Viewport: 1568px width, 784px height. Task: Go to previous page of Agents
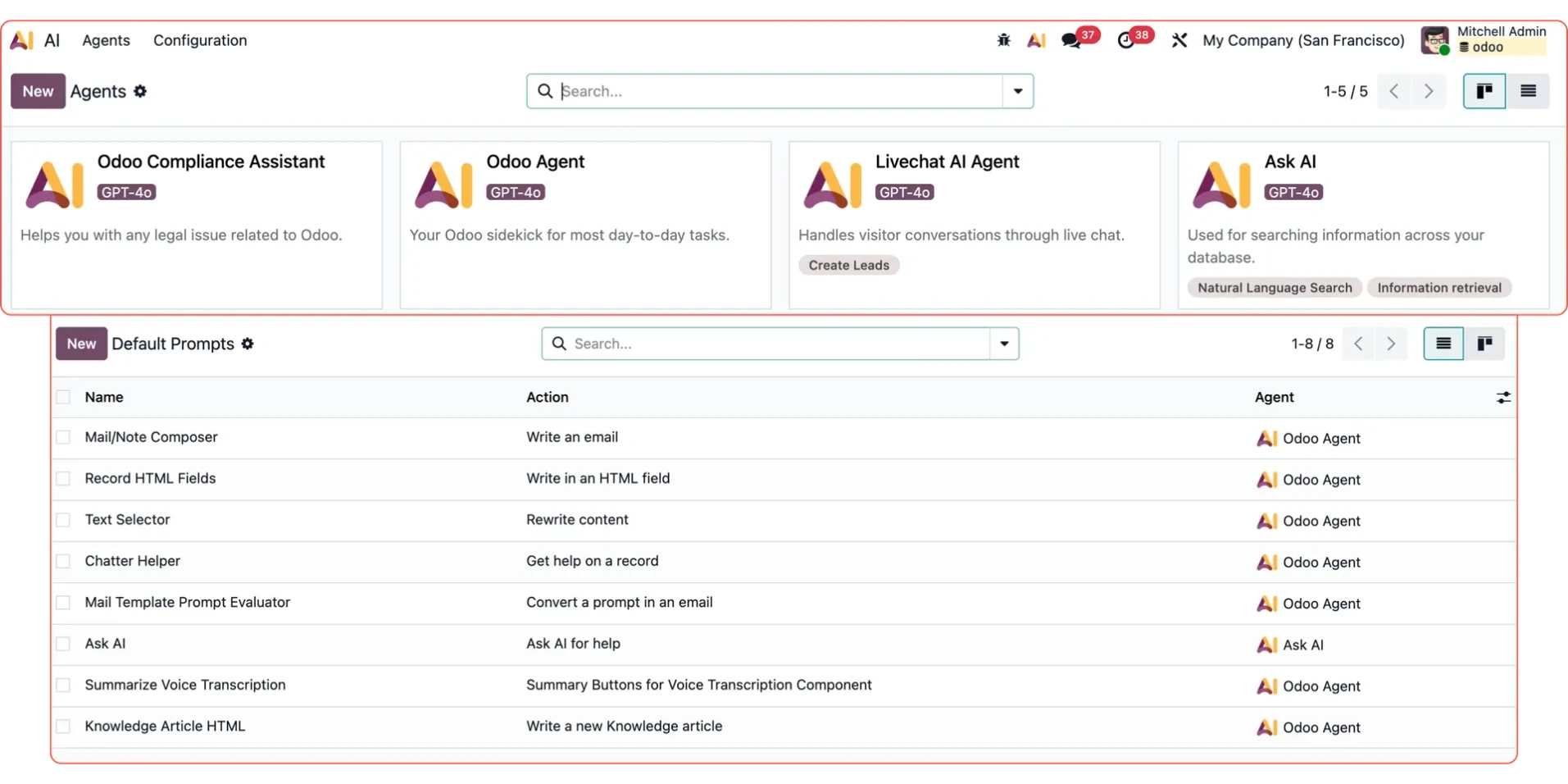pos(1393,91)
